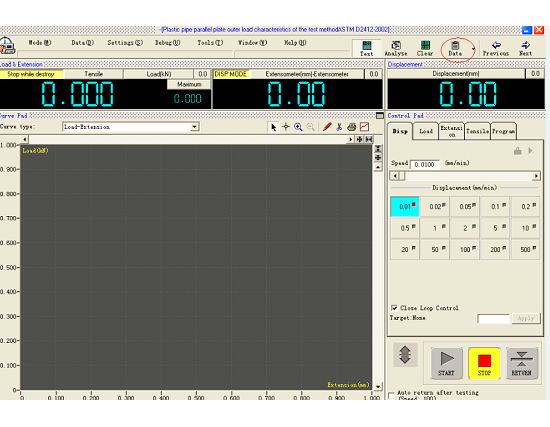Switch to the Load tab in Control Pad
The image size is (550, 427).
pos(425,131)
